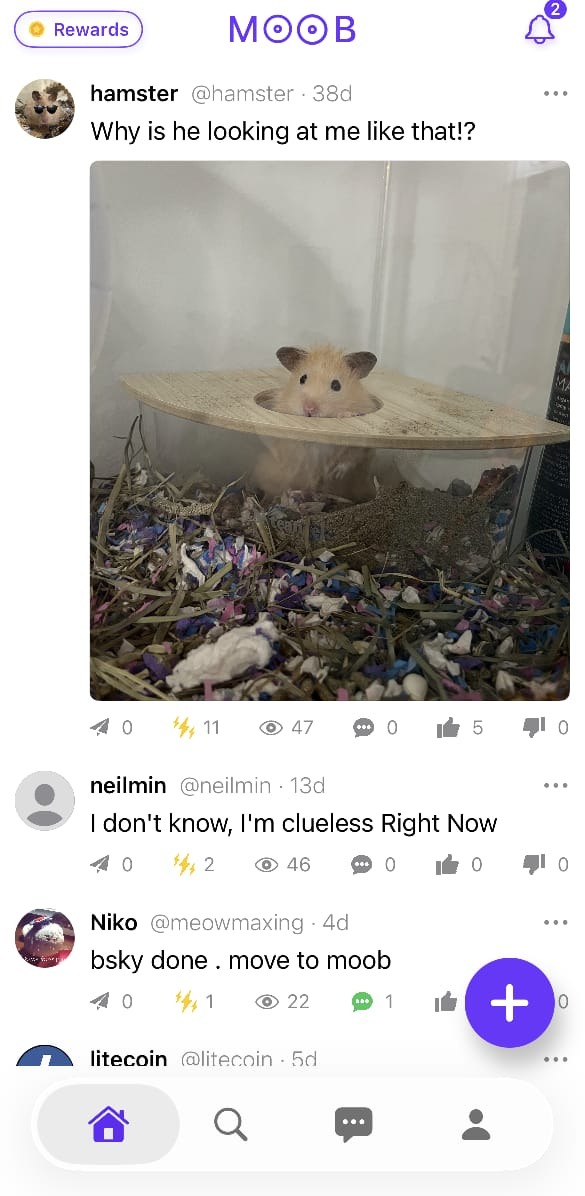Viewport: 585px width, 1196px height.
Task: Comment on the hamster post
Action: 364,728
